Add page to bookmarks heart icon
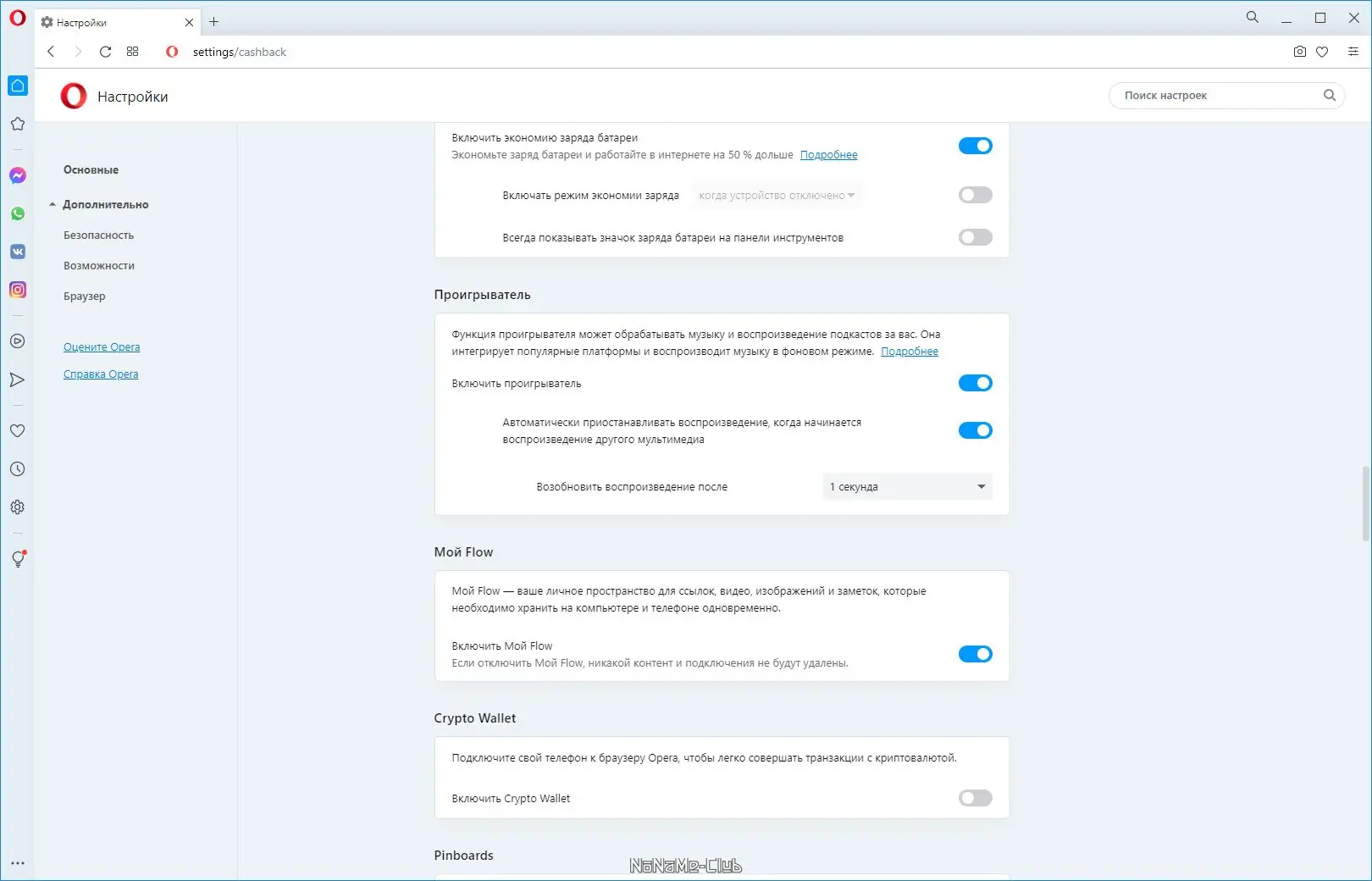 pos(1322,52)
